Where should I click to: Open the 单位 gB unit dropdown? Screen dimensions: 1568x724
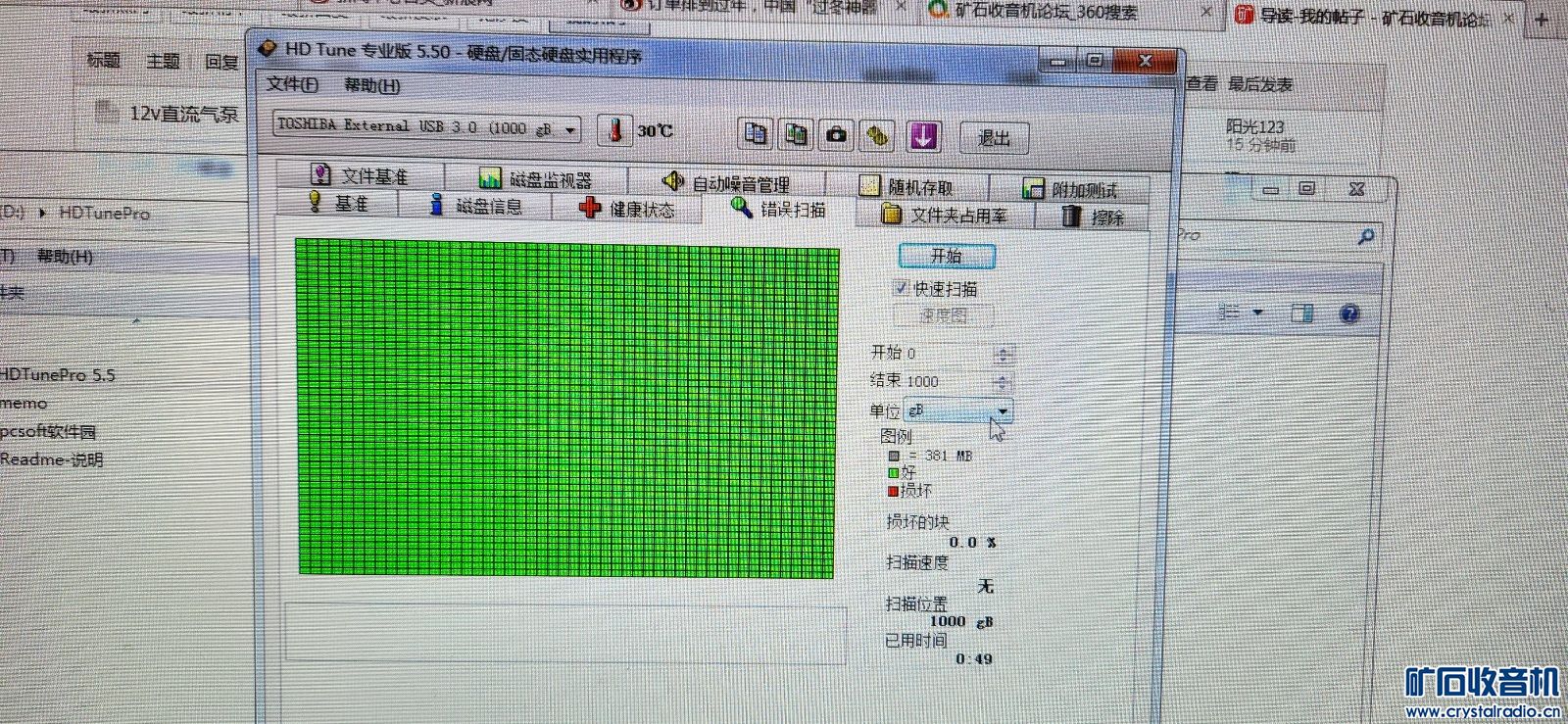pyautogui.click(x=958, y=410)
